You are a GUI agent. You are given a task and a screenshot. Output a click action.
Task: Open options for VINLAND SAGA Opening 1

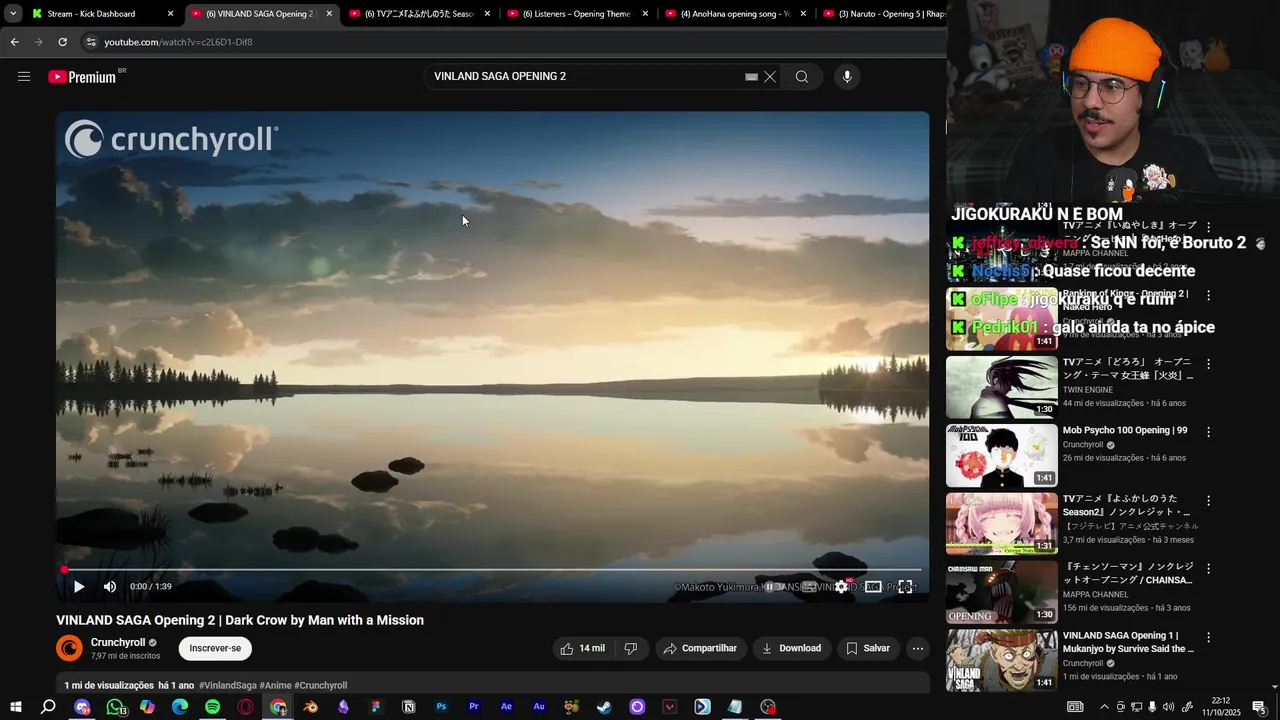click(x=1208, y=637)
